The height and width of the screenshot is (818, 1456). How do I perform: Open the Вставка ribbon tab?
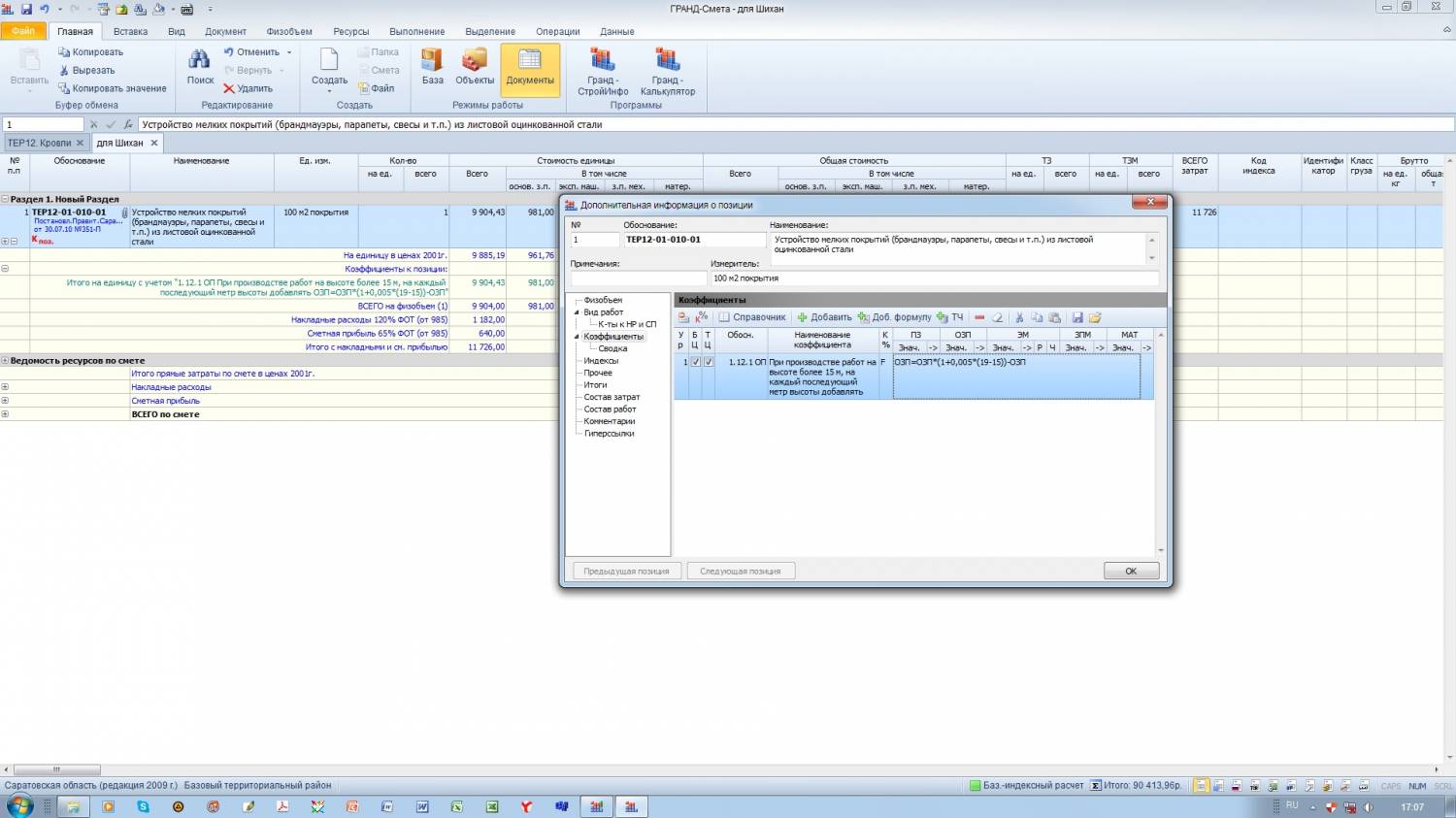[130, 31]
